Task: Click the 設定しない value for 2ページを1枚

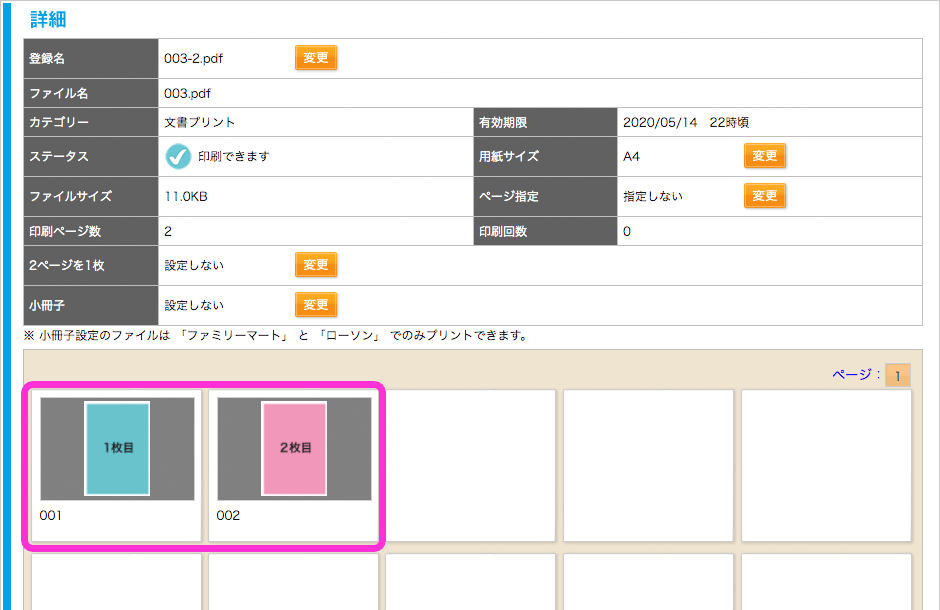Action: coord(194,265)
